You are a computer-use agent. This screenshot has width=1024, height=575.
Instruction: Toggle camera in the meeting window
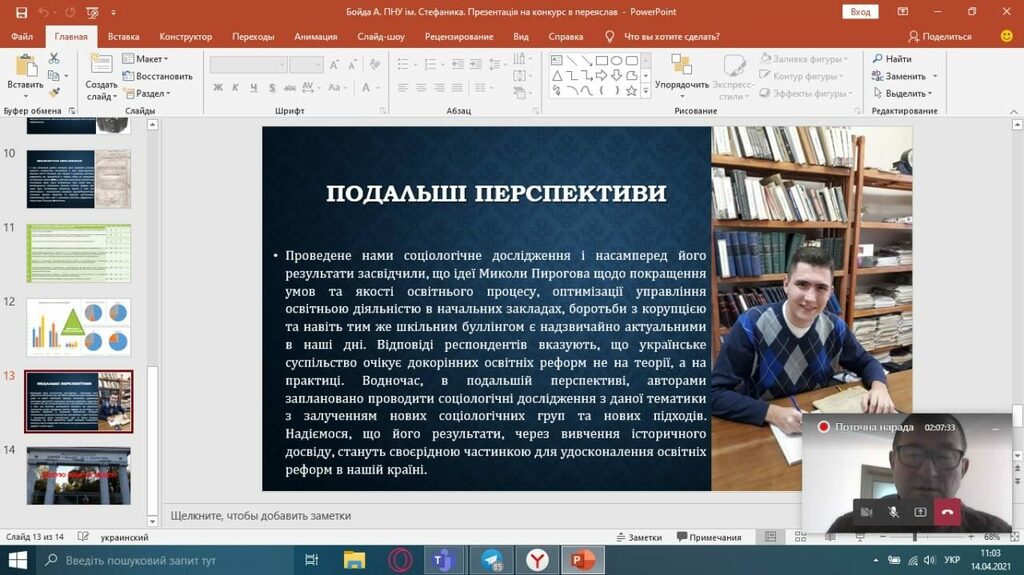pos(866,511)
